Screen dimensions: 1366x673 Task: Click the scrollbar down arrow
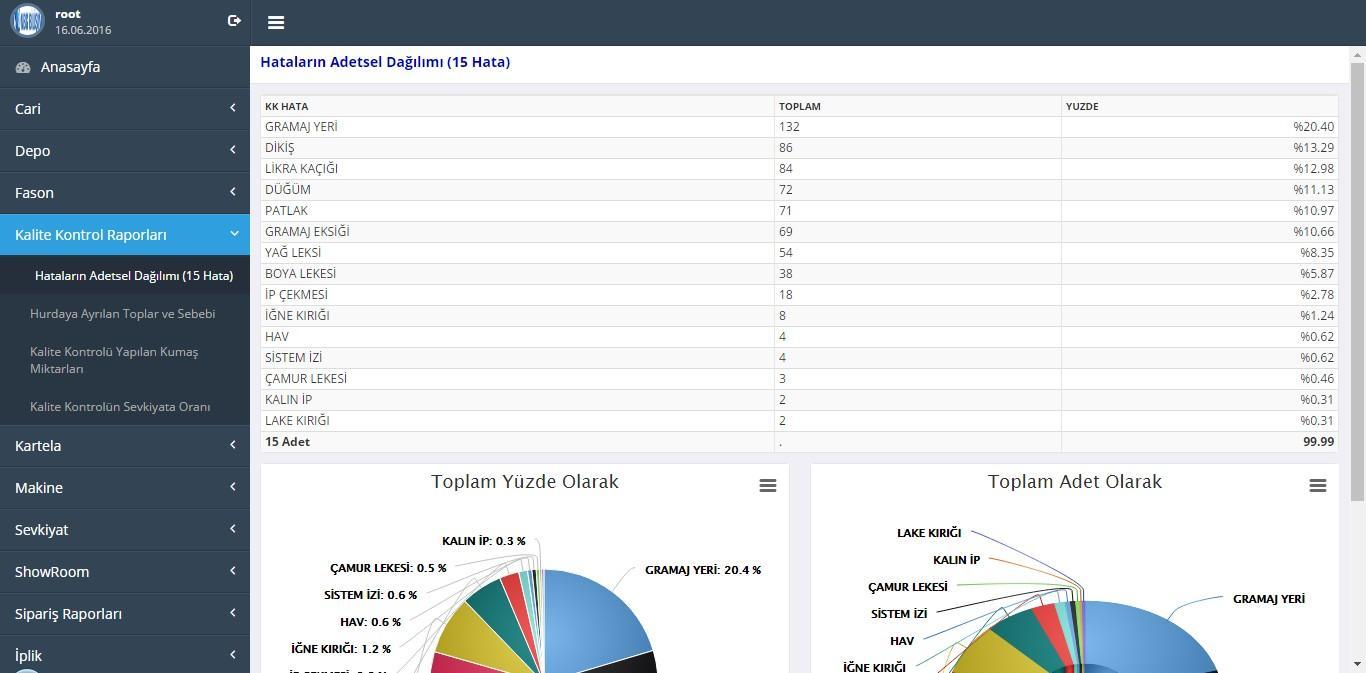tap(1357, 664)
